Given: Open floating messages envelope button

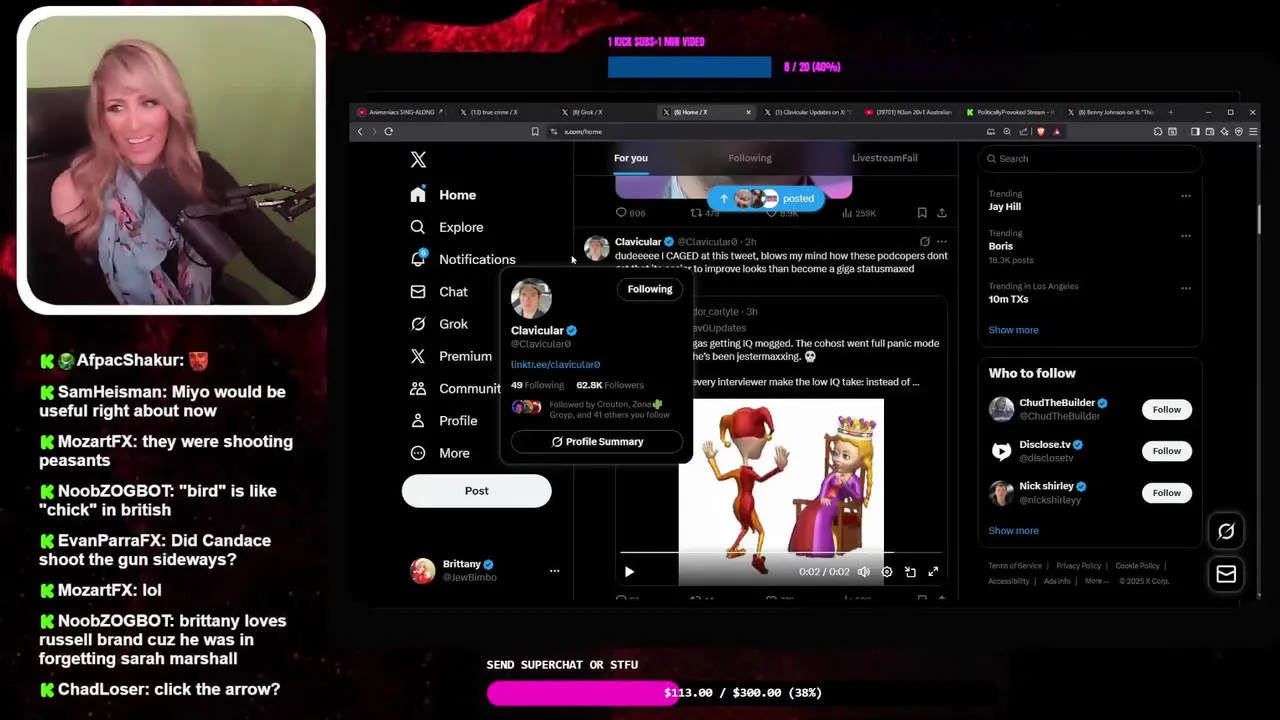Looking at the screenshot, I should (1226, 574).
